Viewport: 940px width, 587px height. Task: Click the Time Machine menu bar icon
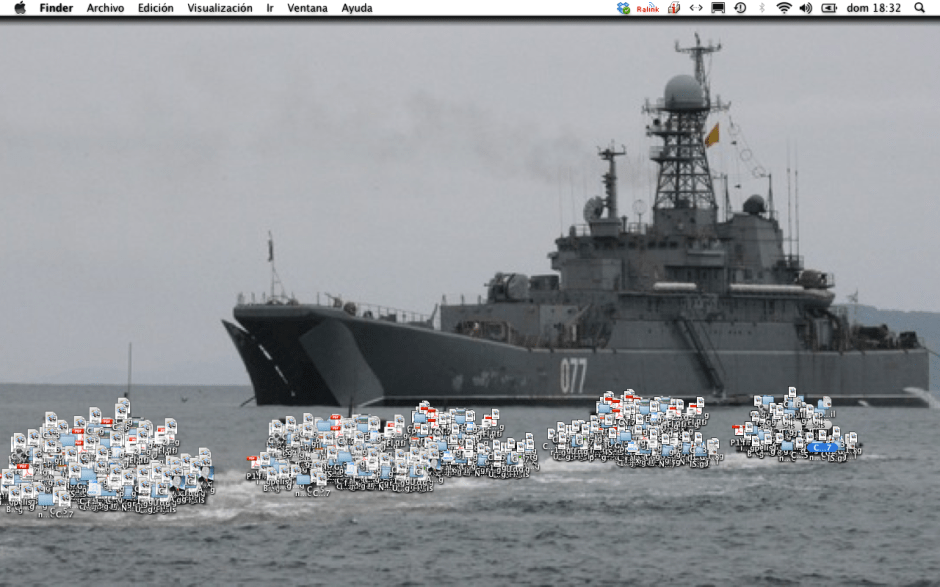[741, 8]
